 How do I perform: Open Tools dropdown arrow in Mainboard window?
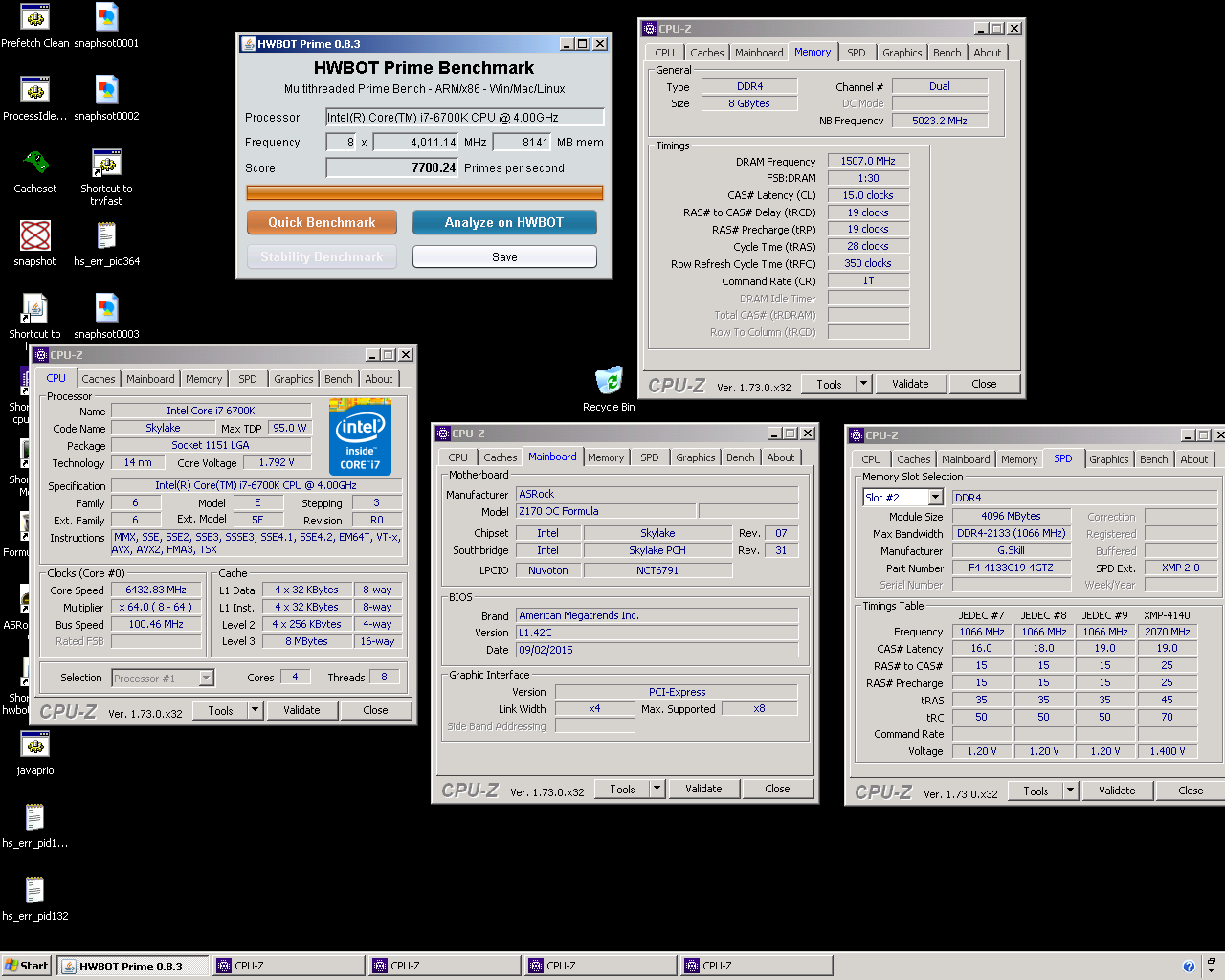pos(657,789)
